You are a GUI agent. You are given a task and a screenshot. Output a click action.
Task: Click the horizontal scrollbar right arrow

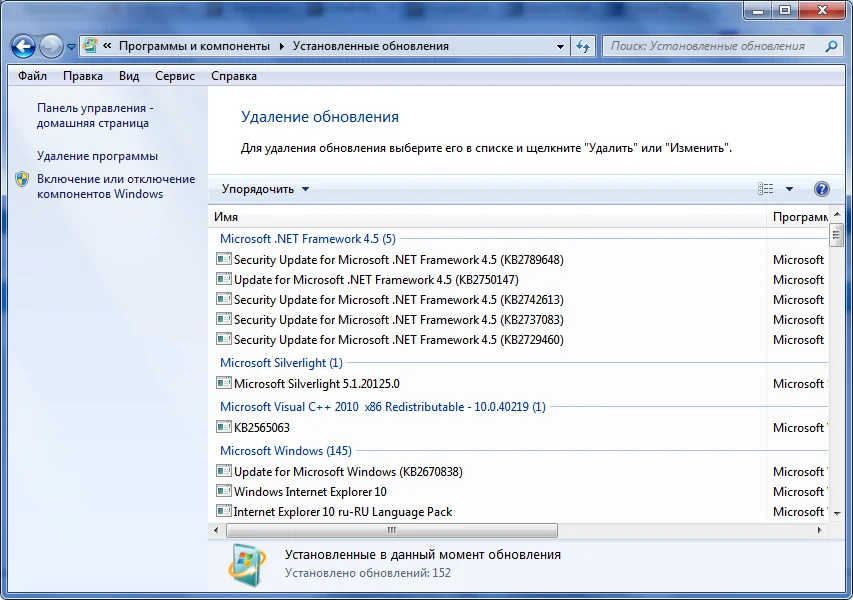pyautogui.click(x=819, y=530)
